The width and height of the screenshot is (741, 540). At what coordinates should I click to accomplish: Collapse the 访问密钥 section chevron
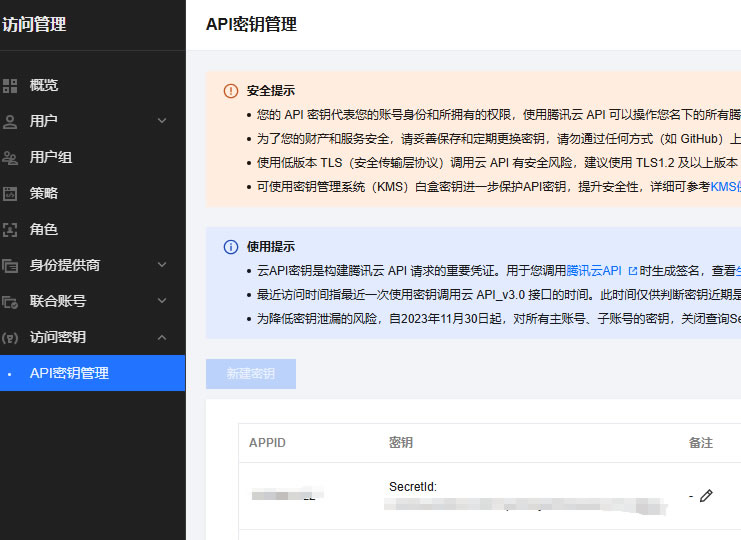click(x=162, y=337)
